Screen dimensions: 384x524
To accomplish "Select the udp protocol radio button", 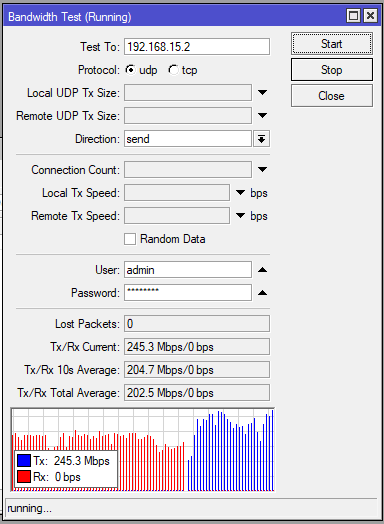I will pos(130,70).
